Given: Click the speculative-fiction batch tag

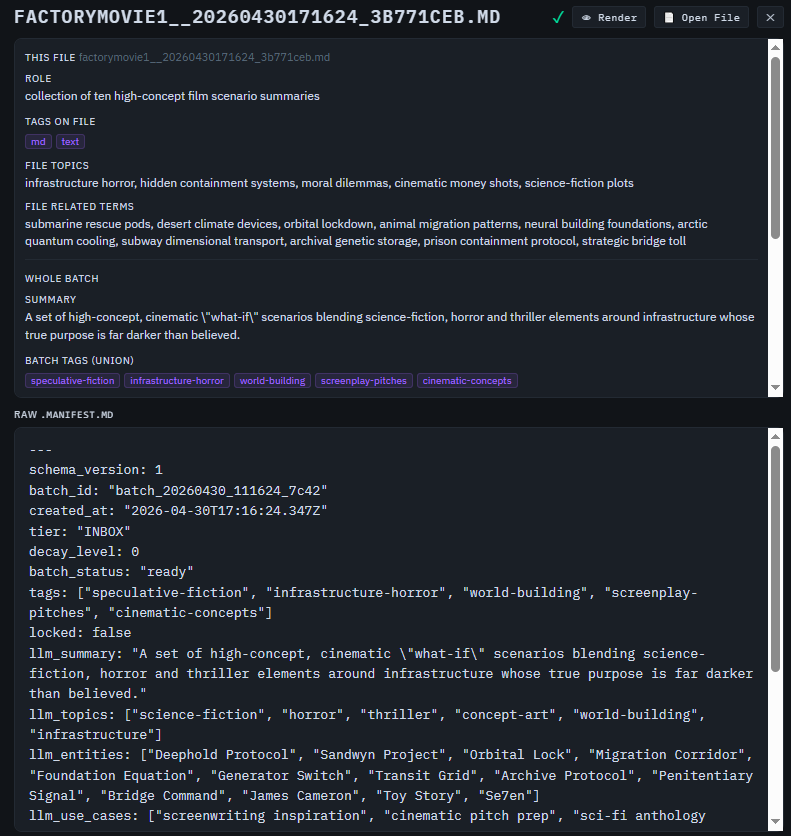Looking at the screenshot, I should [x=72, y=381].
